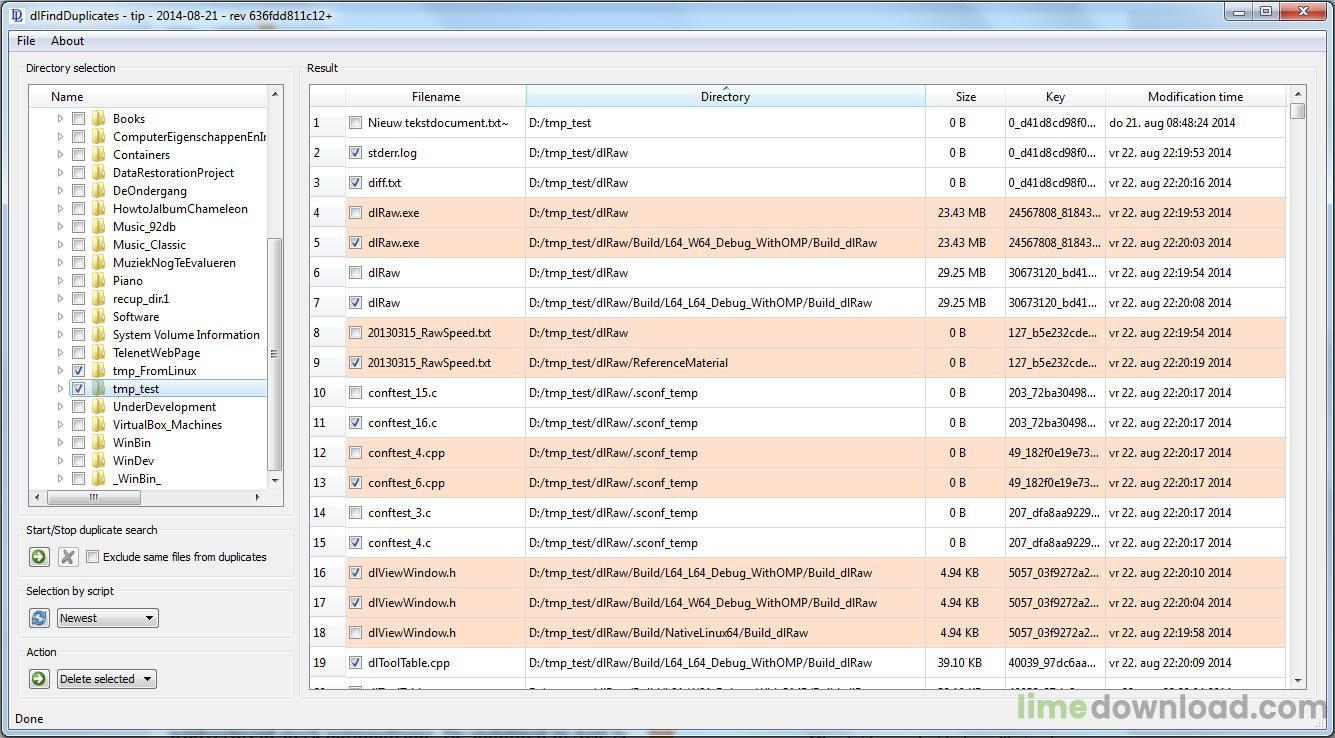Open the About menu

tap(67, 41)
